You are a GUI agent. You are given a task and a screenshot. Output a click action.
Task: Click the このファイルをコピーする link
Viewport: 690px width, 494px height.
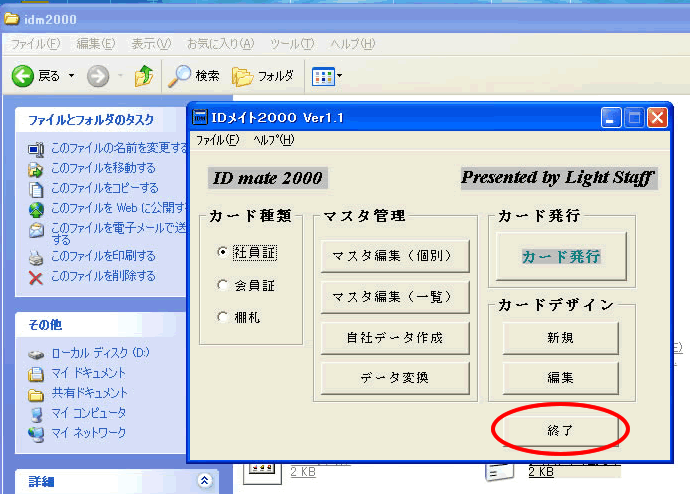[x=105, y=188]
